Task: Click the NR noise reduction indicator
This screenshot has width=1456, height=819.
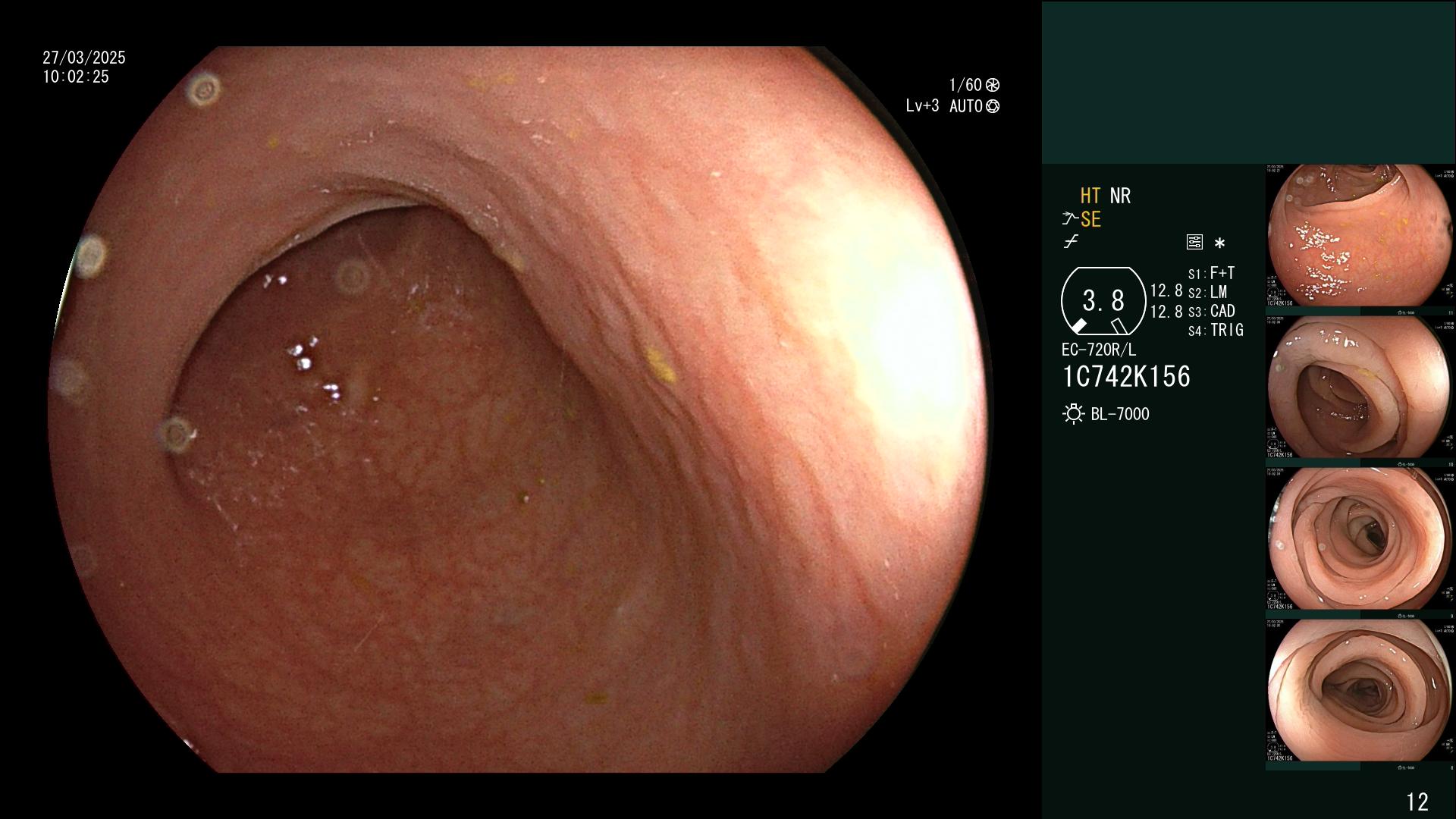Action: pyautogui.click(x=1120, y=196)
